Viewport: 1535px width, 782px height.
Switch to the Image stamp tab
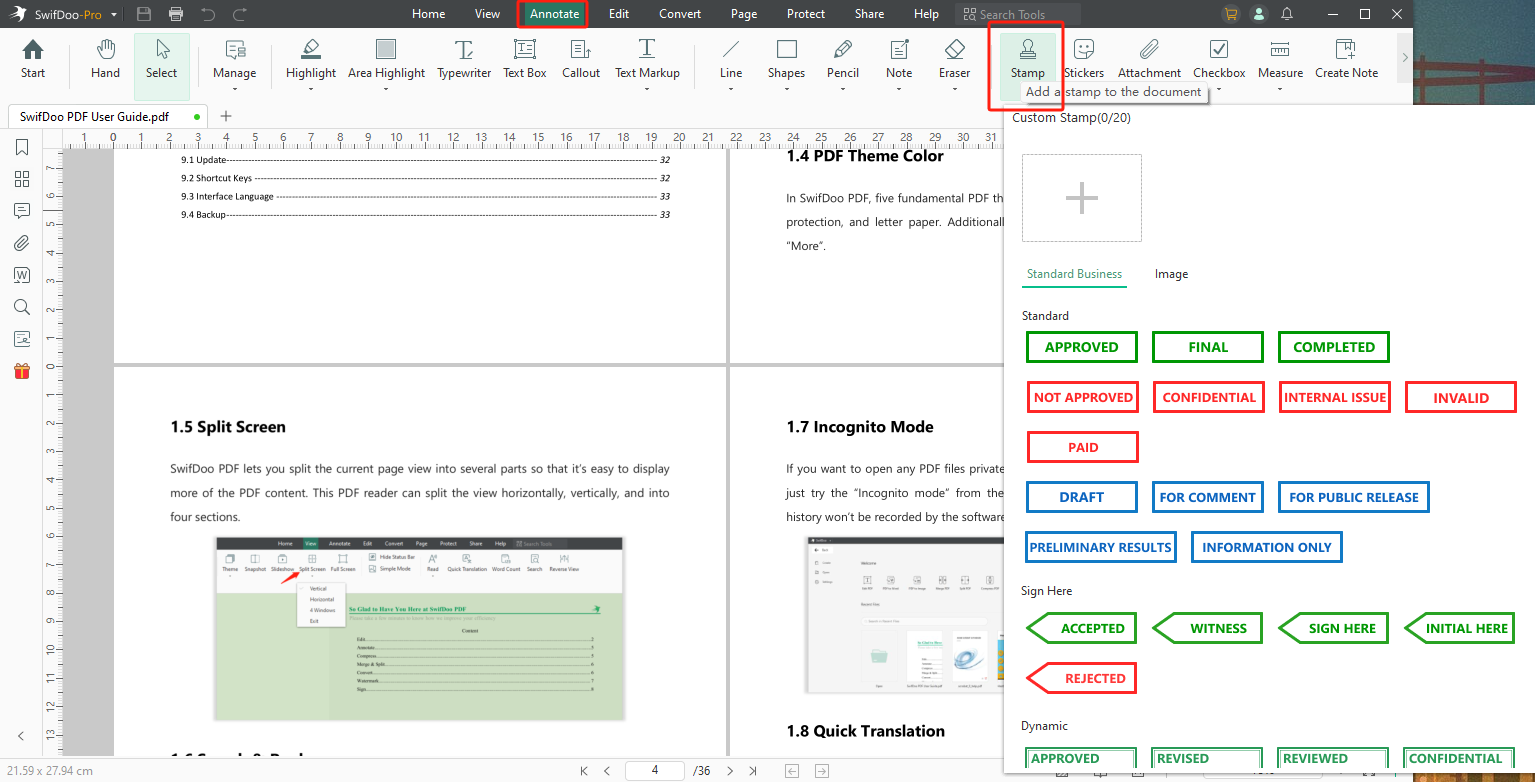tap(1171, 274)
